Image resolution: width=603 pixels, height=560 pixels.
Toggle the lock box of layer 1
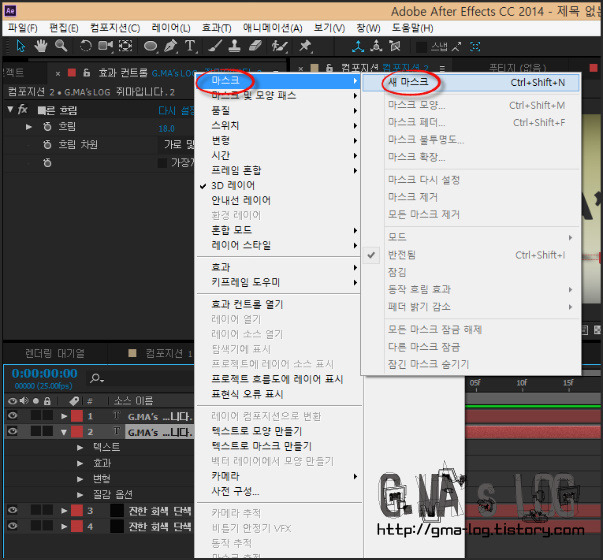48,415
